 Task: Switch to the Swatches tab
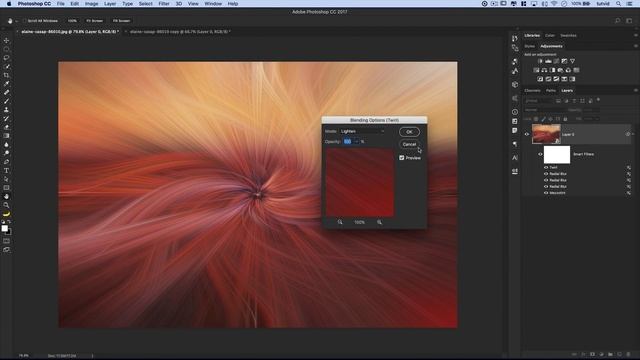(568, 36)
